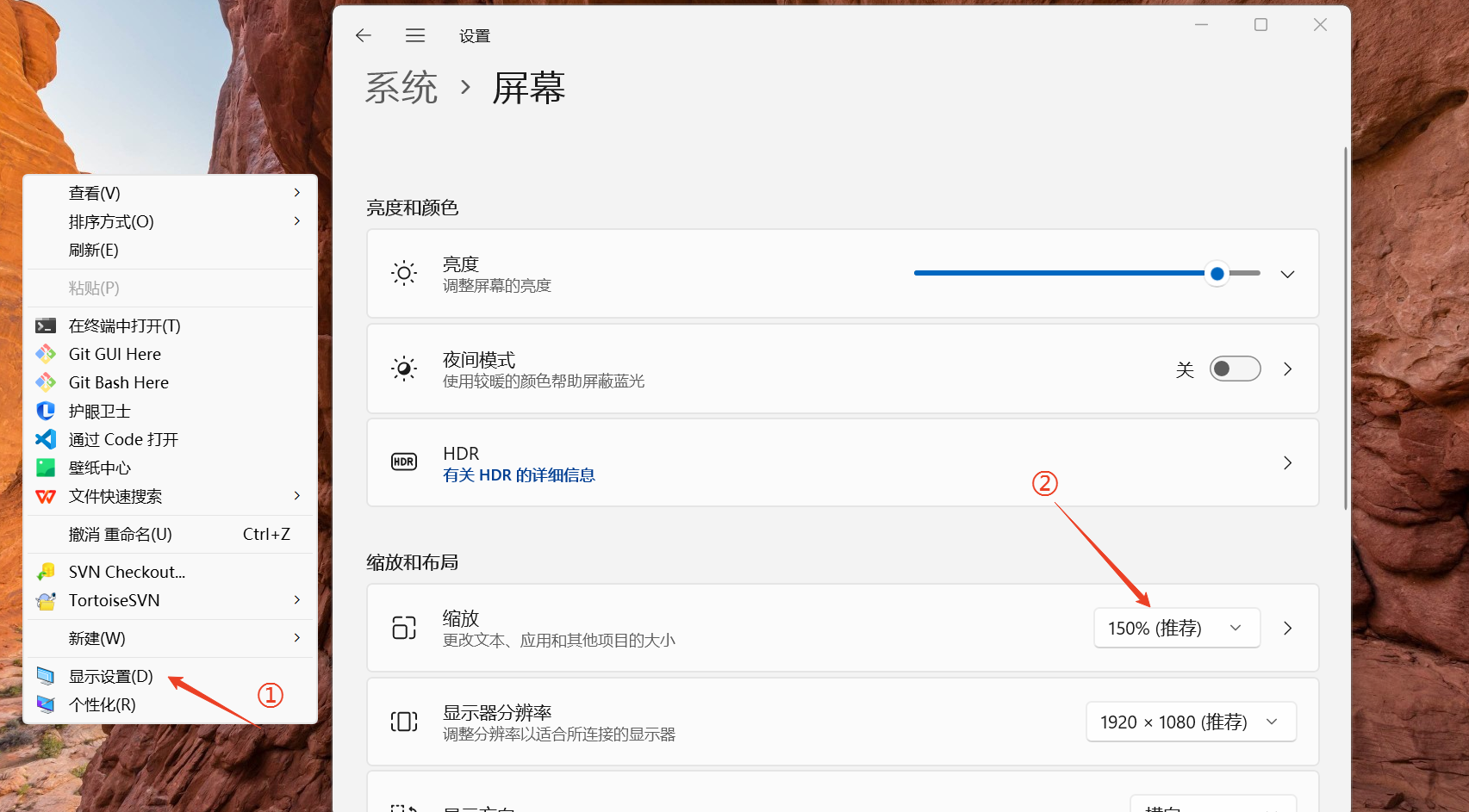
Task: Expand the brightness options chevron
Action: click(1287, 274)
